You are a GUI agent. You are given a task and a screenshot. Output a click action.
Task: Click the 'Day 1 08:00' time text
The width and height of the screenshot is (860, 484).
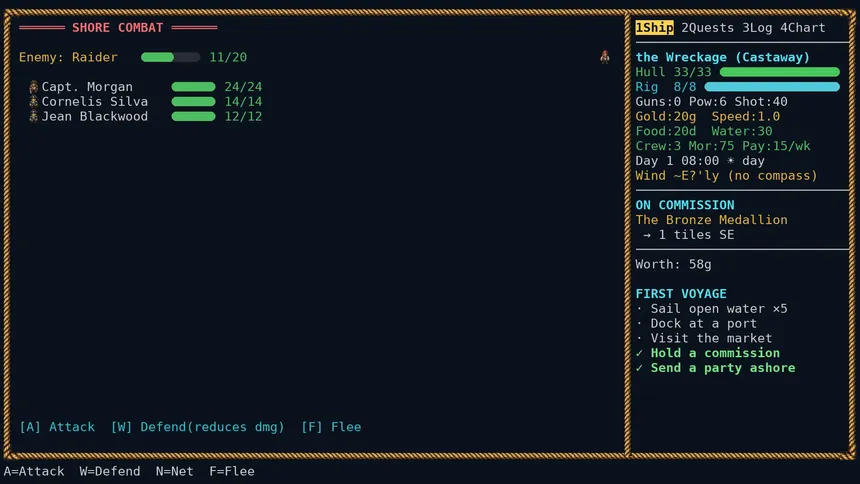point(677,161)
